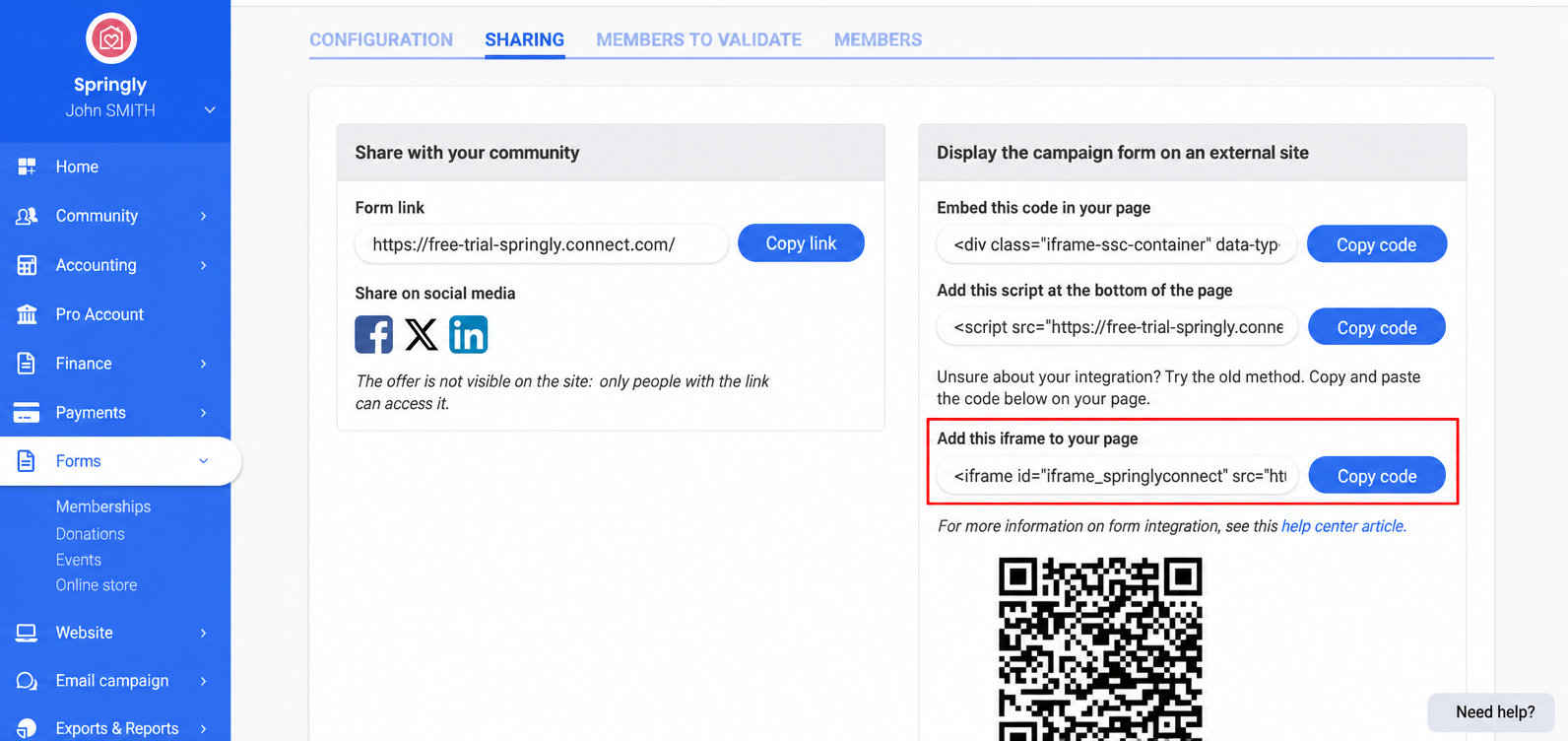The image size is (1568, 741).
Task: Share the form on Facebook
Action: pyautogui.click(x=373, y=335)
